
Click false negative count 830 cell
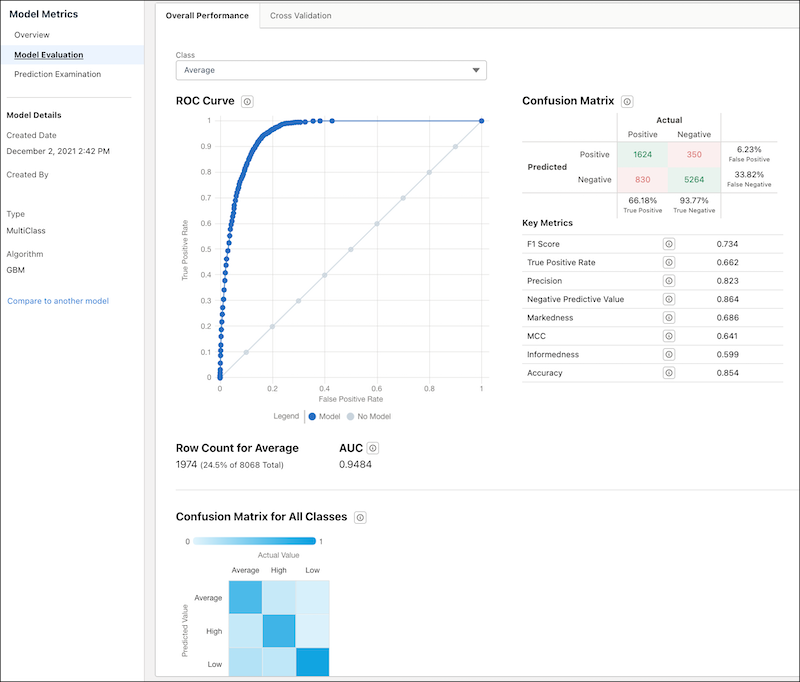pyautogui.click(x=642, y=180)
